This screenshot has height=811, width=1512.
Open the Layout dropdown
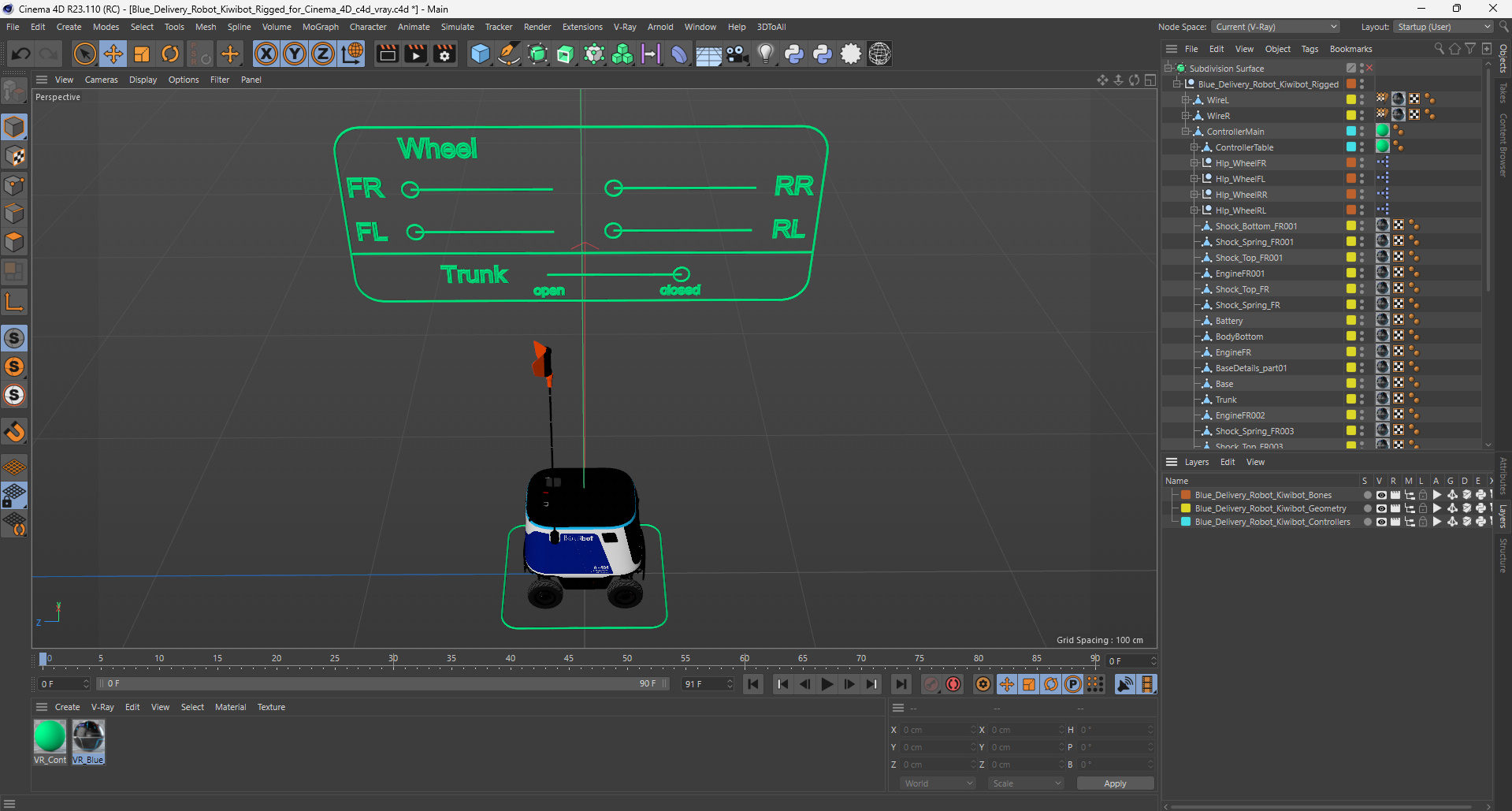coord(1444,27)
